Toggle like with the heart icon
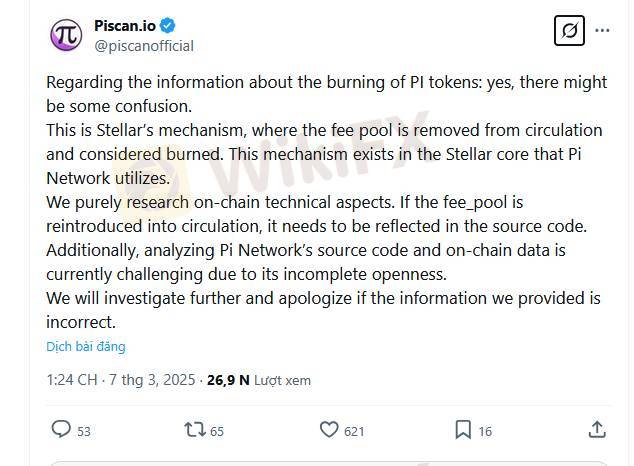Screen dimensions: 634x466 coord(329,430)
